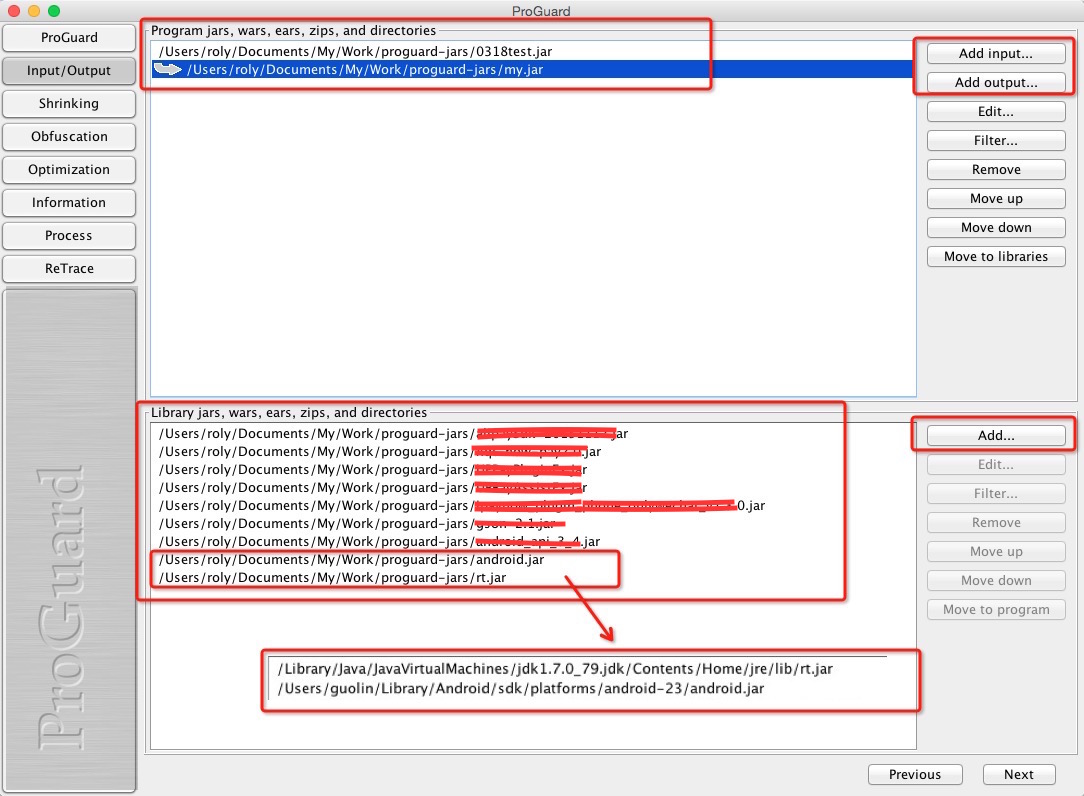Click Move to libraries button
The image size is (1084, 796).
996,257
